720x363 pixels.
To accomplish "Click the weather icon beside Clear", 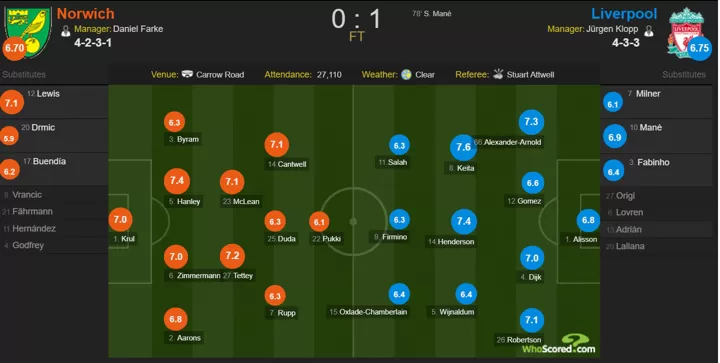I will pos(406,74).
